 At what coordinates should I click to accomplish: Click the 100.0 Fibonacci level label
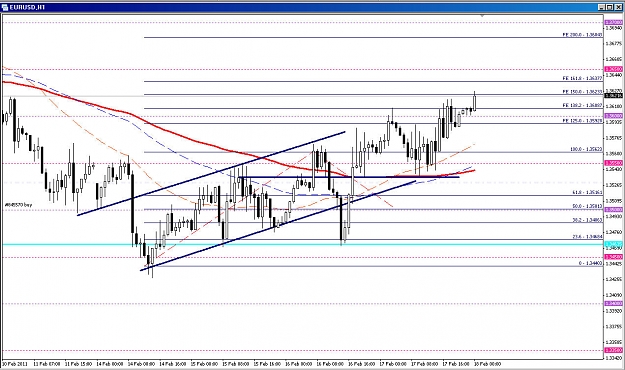[x=586, y=149]
